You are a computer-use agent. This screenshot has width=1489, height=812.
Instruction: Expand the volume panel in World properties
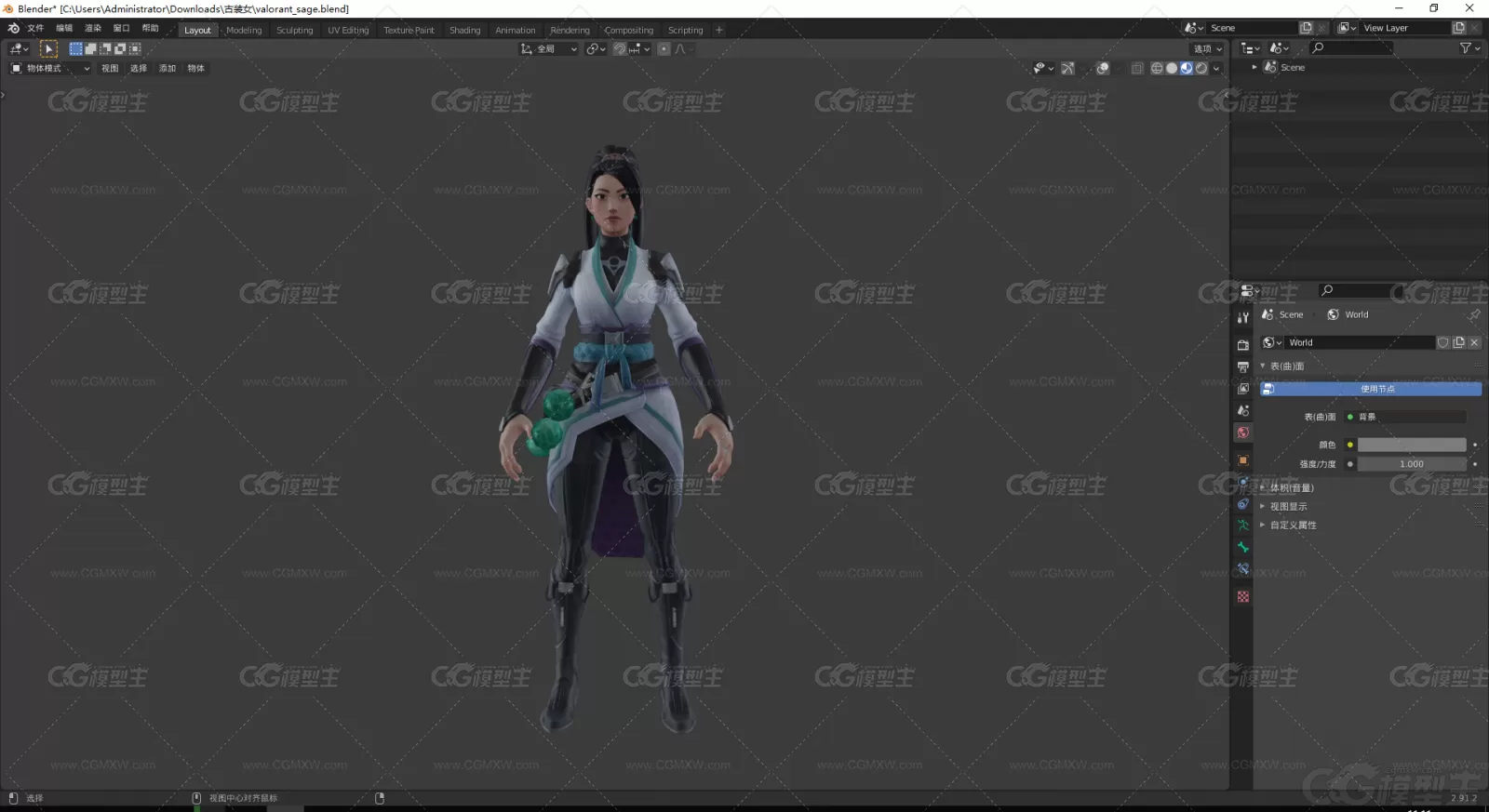coord(1263,487)
